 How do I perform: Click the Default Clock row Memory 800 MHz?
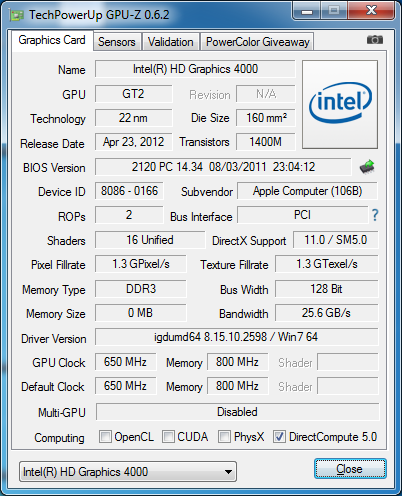point(237,386)
